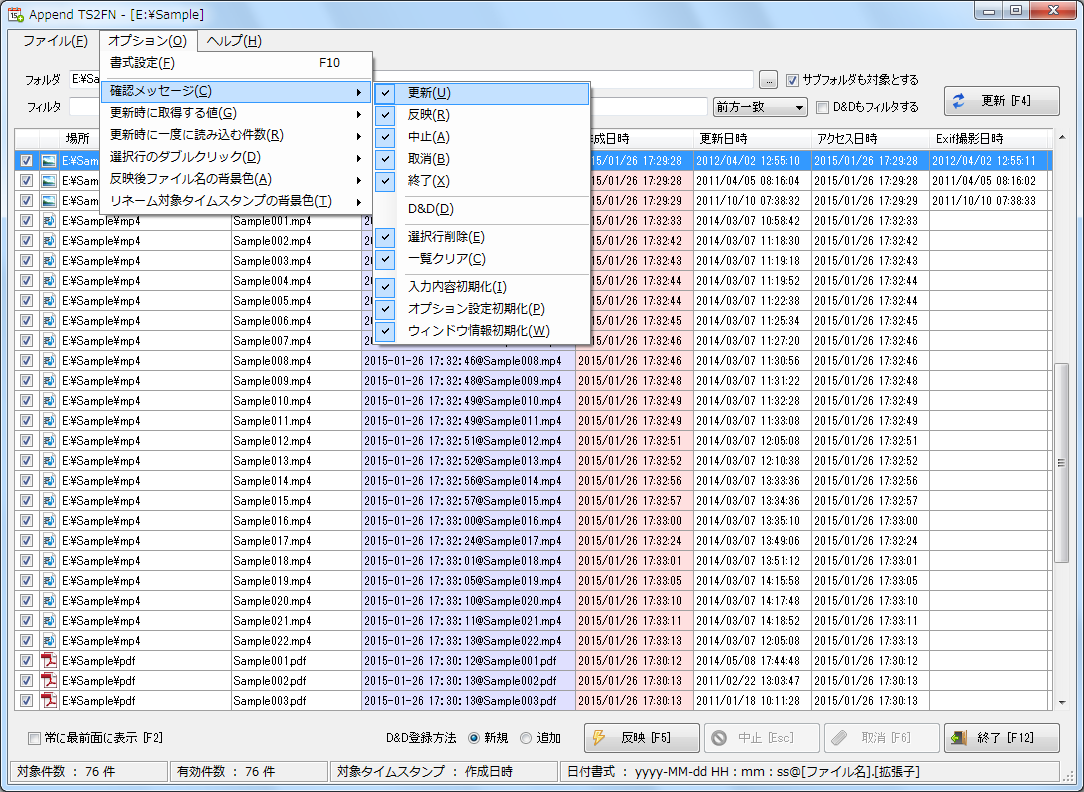Click the Append TS2FN app icon in the title bar
The height and width of the screenshot is (792, 1084).
16,15
